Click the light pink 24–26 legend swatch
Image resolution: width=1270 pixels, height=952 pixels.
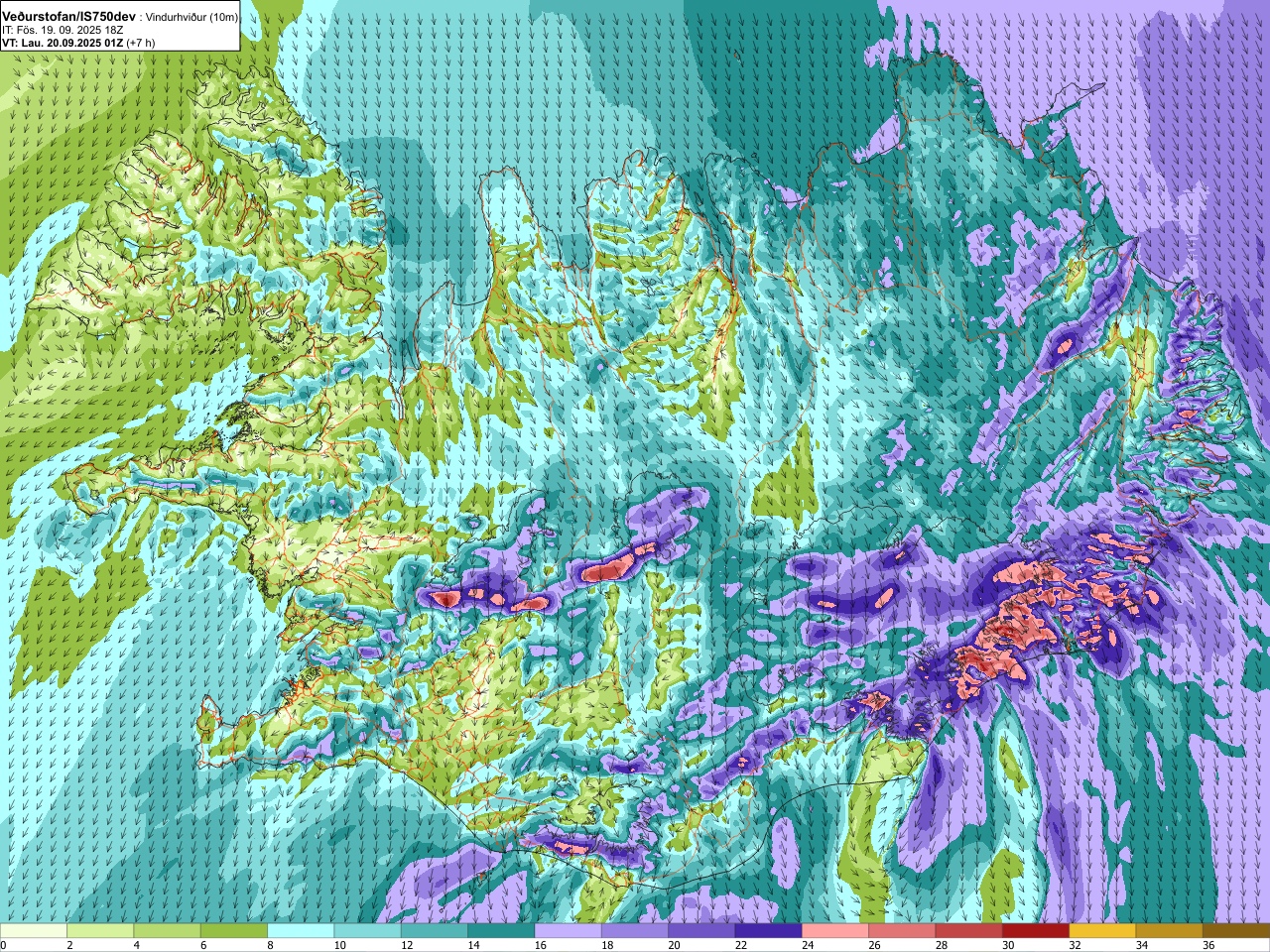(835, 931)
